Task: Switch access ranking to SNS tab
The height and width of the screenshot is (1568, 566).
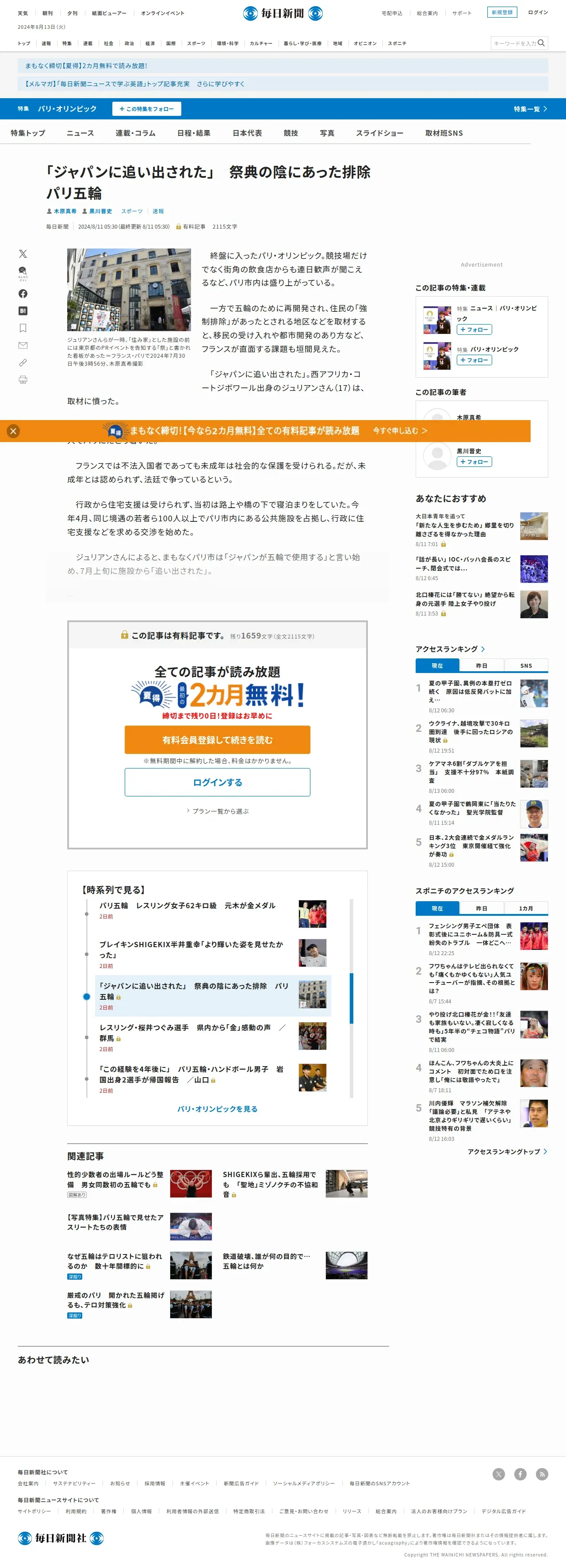Action: (526, 665)
